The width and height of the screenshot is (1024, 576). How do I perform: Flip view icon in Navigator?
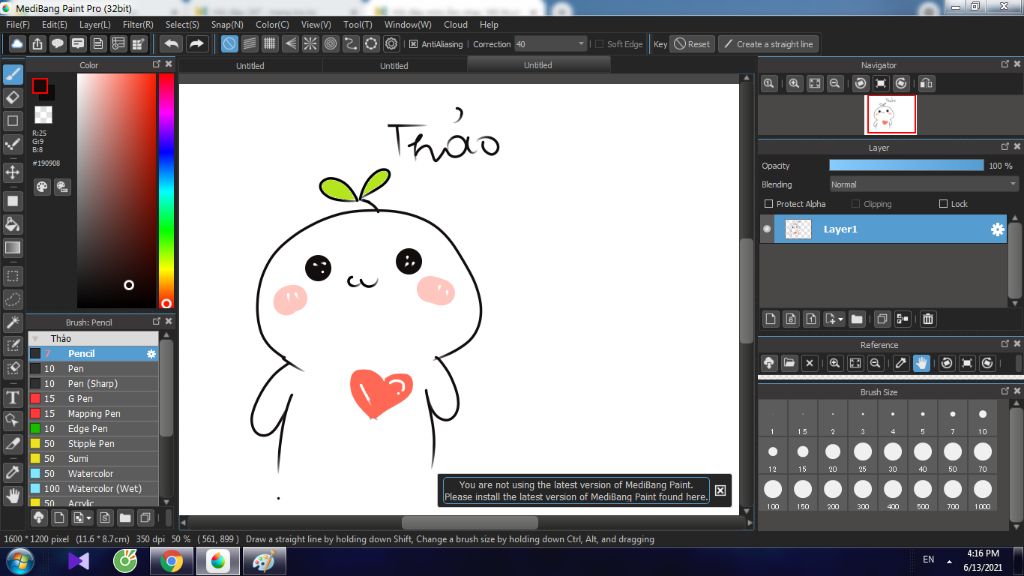[x=926, y=84]
